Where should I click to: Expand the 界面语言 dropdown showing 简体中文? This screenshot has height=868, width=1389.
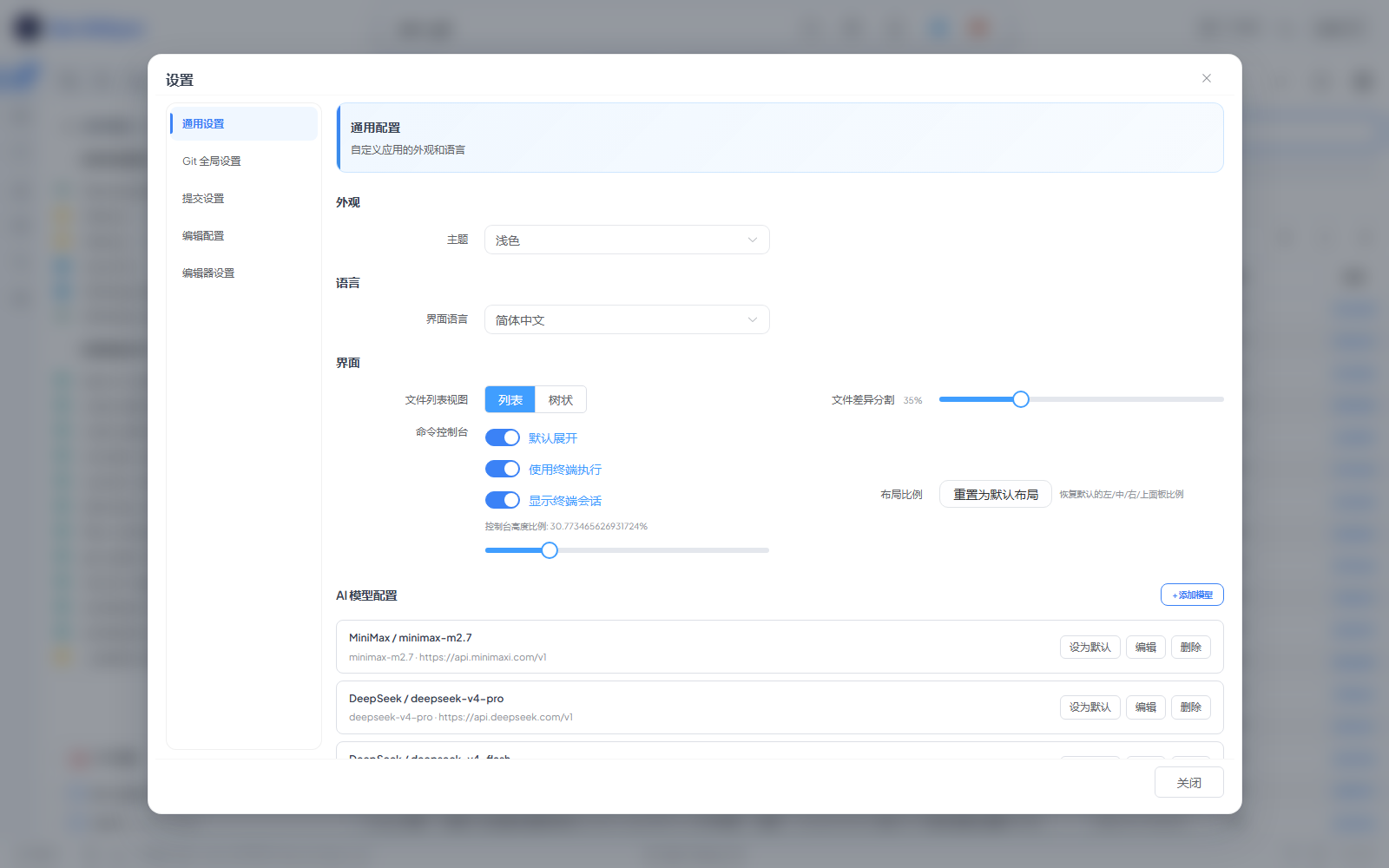pyautogui.click(x=627, y=320)
